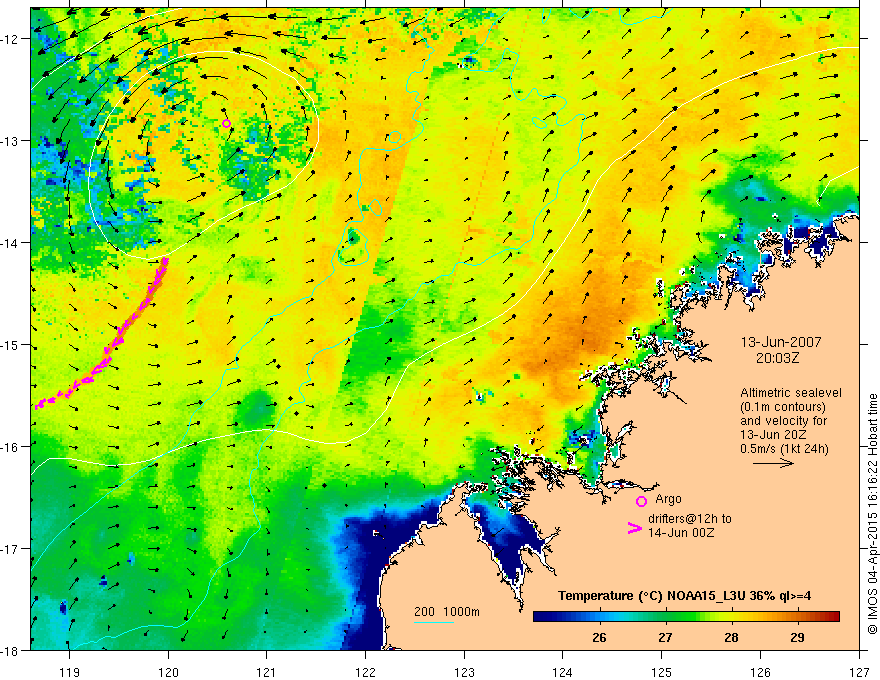Click the -13 latitude axis label

coord(10,141)
